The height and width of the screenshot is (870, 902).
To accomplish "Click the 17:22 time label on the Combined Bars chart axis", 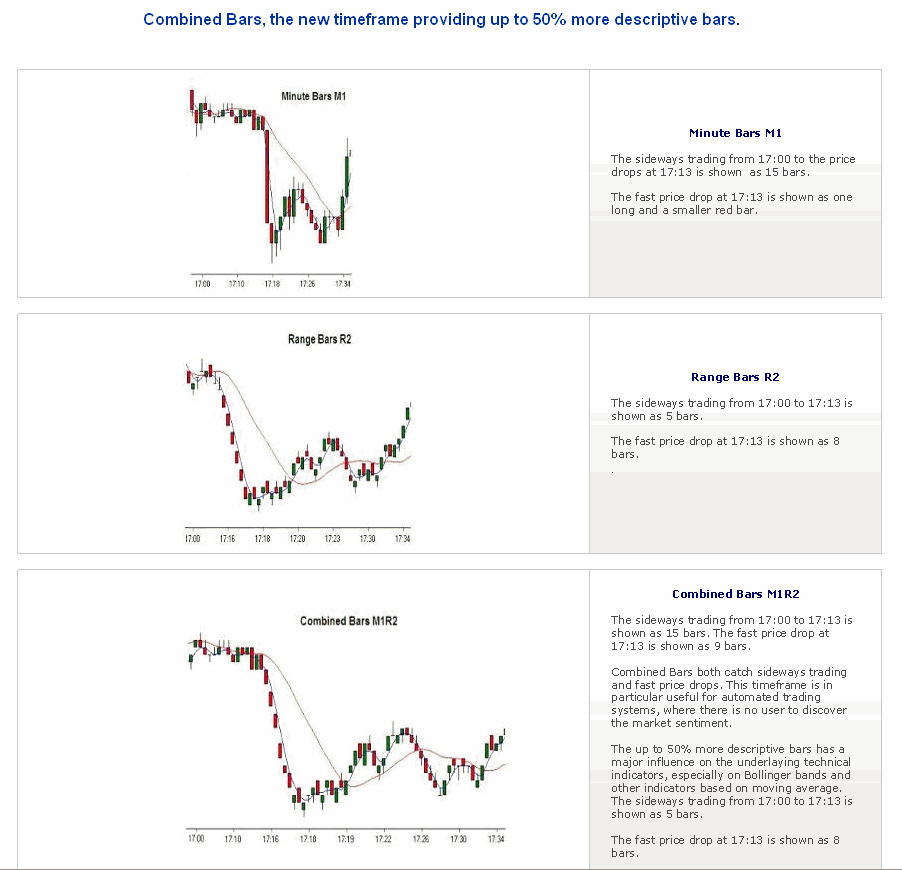I will [x=383, y=838].
